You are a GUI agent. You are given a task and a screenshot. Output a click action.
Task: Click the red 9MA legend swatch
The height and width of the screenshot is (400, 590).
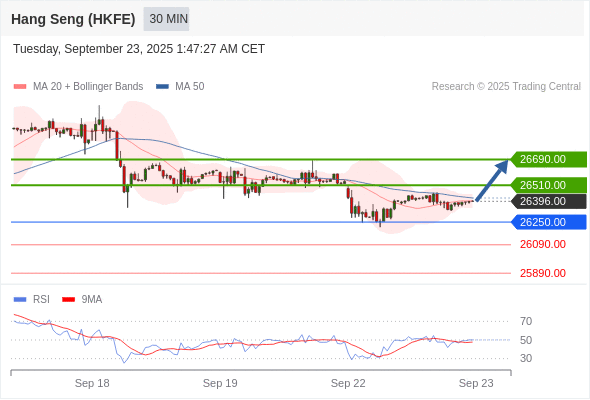coord(68,300)
